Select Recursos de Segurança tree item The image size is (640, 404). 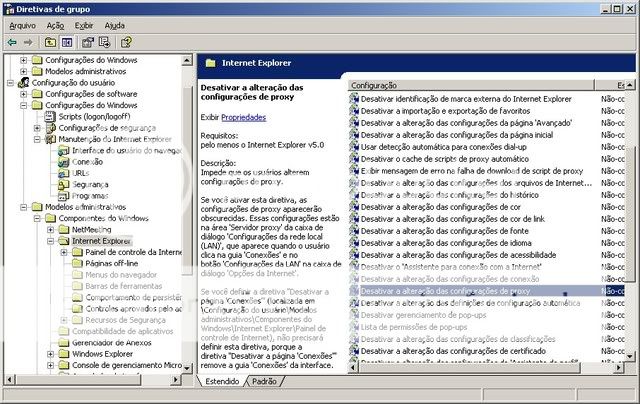(x=125, y=320)
